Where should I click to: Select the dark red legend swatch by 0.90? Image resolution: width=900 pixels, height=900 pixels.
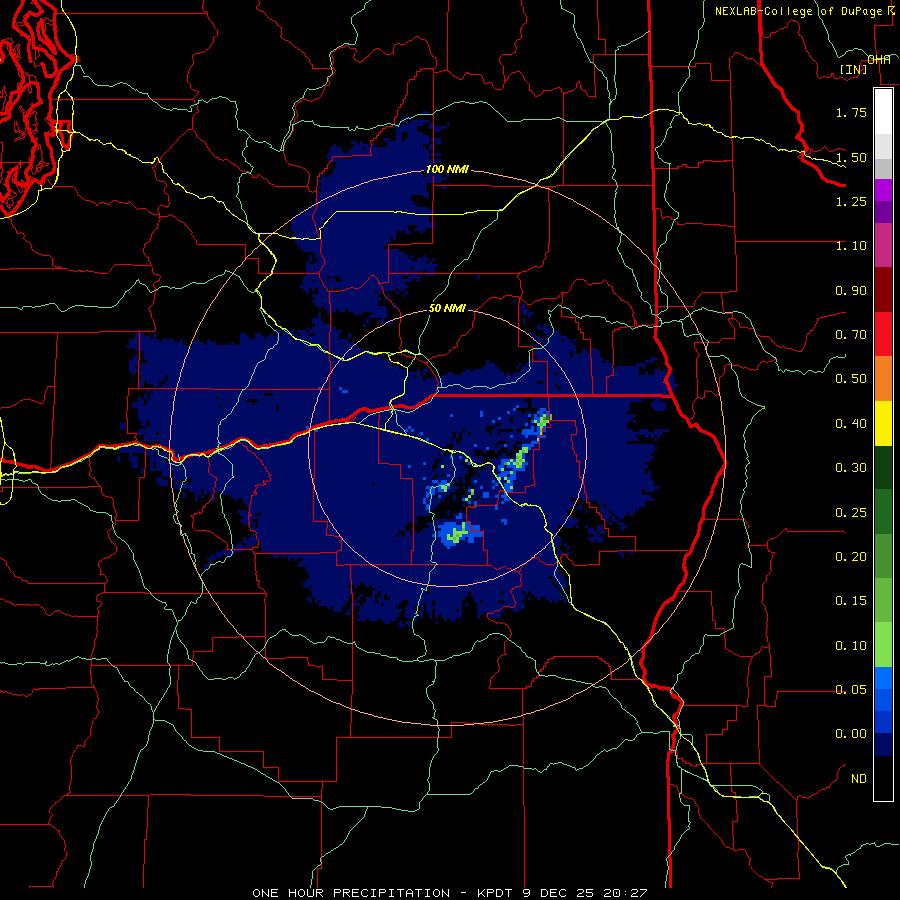883,290
